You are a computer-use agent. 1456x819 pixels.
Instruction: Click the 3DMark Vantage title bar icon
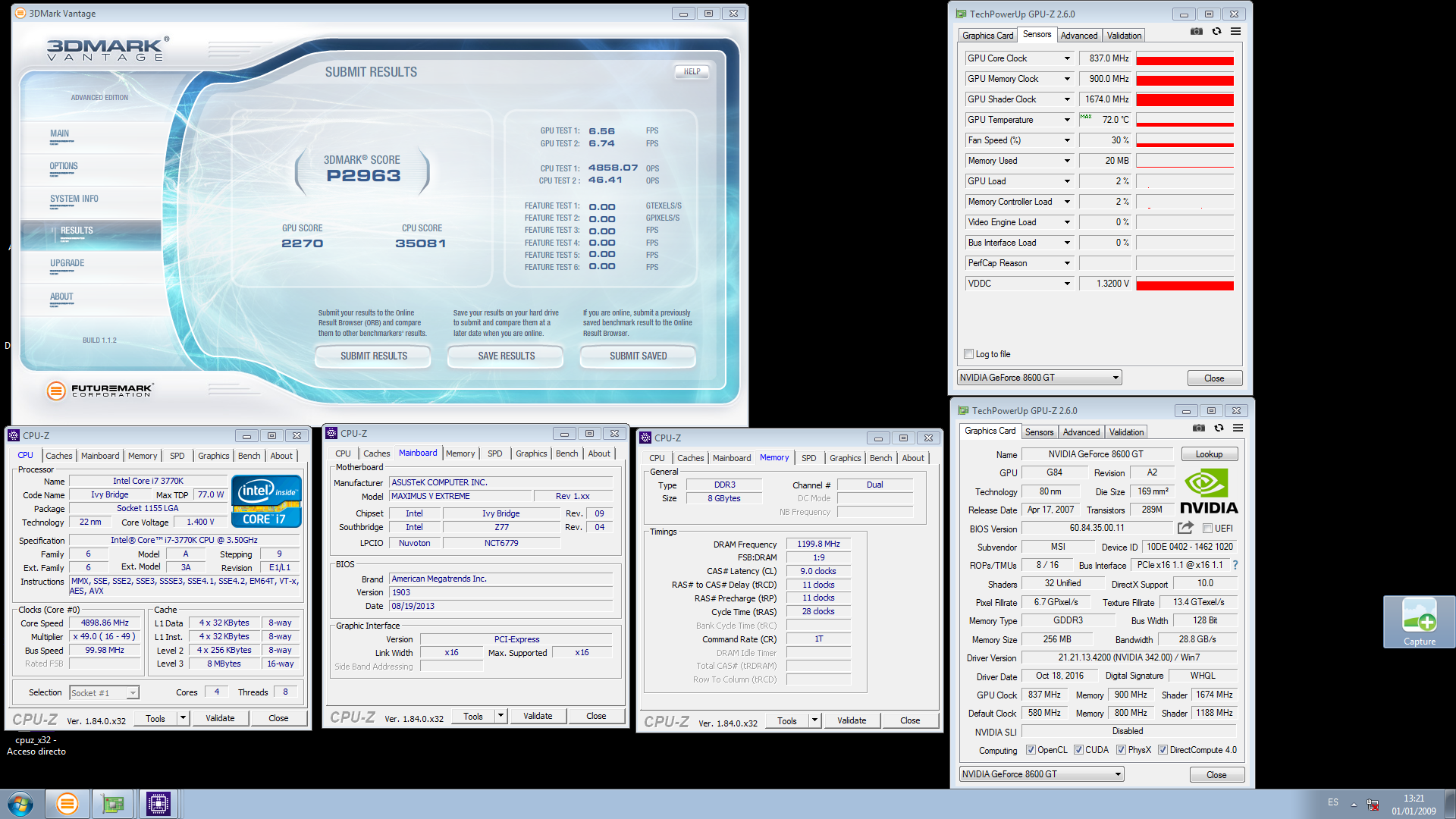[20, 14]
